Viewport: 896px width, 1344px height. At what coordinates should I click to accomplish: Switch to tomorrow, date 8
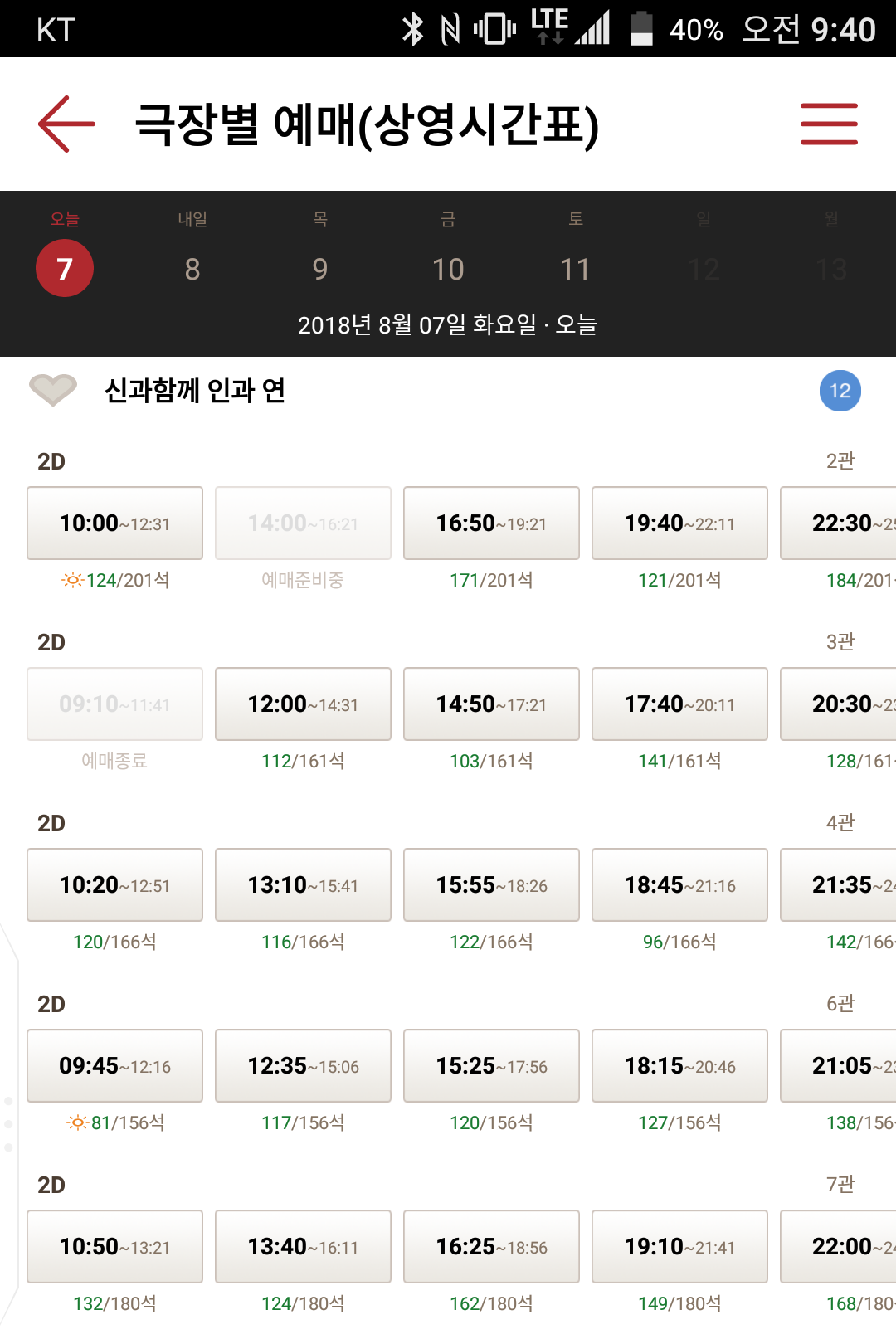192,268
